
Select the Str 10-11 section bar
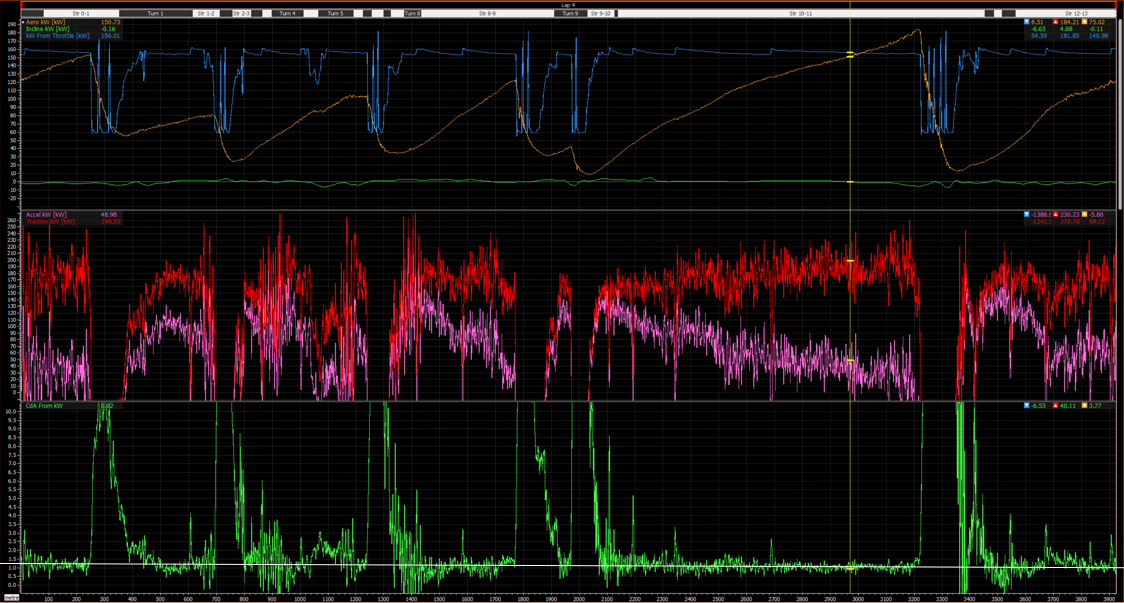801,14
